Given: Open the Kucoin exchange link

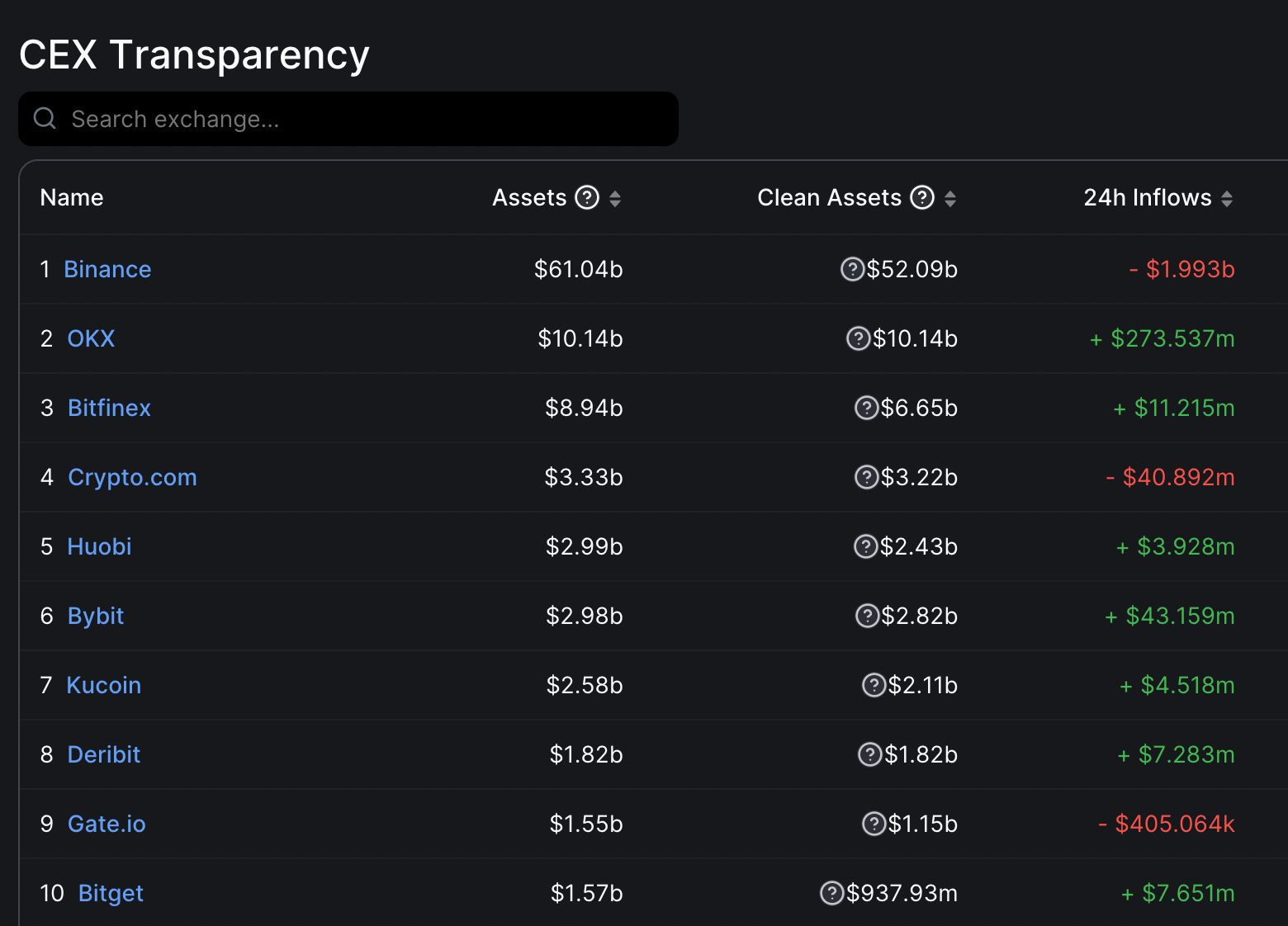Looking at the screenshot, I should [103, 685].
